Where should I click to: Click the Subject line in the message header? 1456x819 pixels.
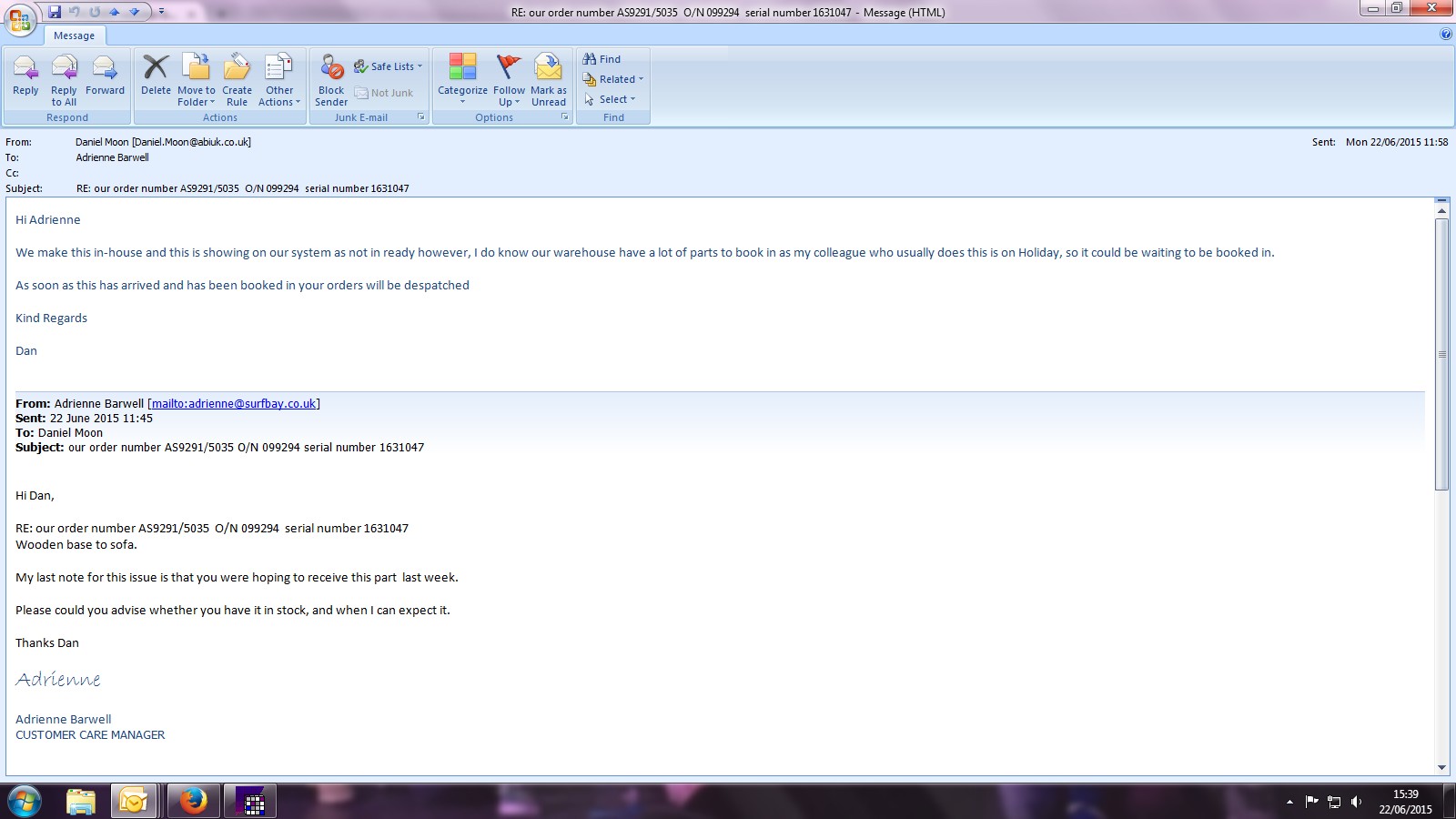tap(242, 188)
